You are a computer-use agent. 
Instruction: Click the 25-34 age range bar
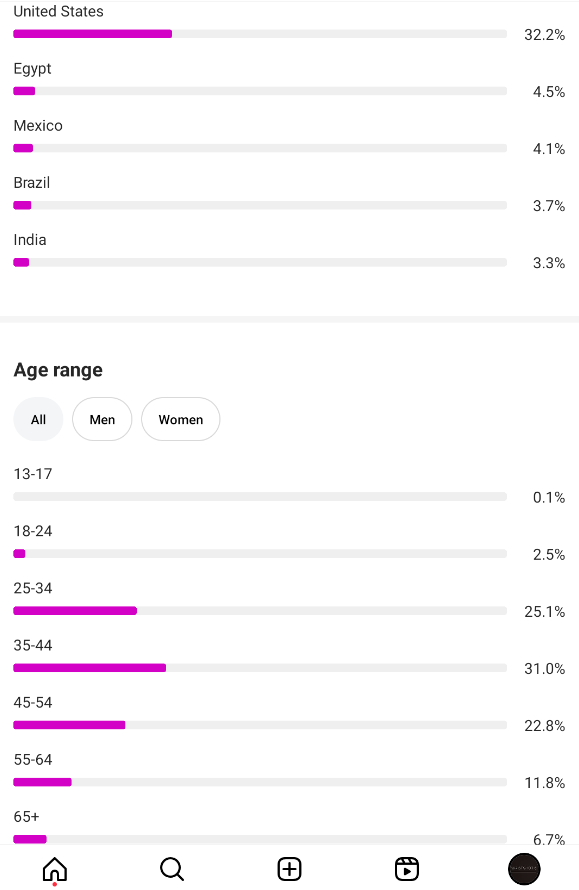[260, 611]
